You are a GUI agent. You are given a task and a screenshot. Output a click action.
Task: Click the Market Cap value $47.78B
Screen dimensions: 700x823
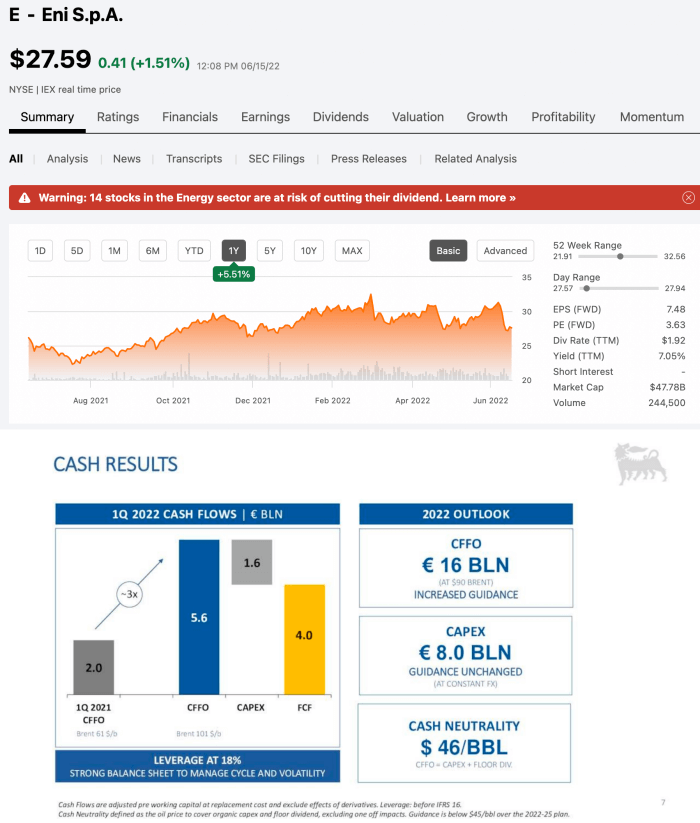[667, 387]
